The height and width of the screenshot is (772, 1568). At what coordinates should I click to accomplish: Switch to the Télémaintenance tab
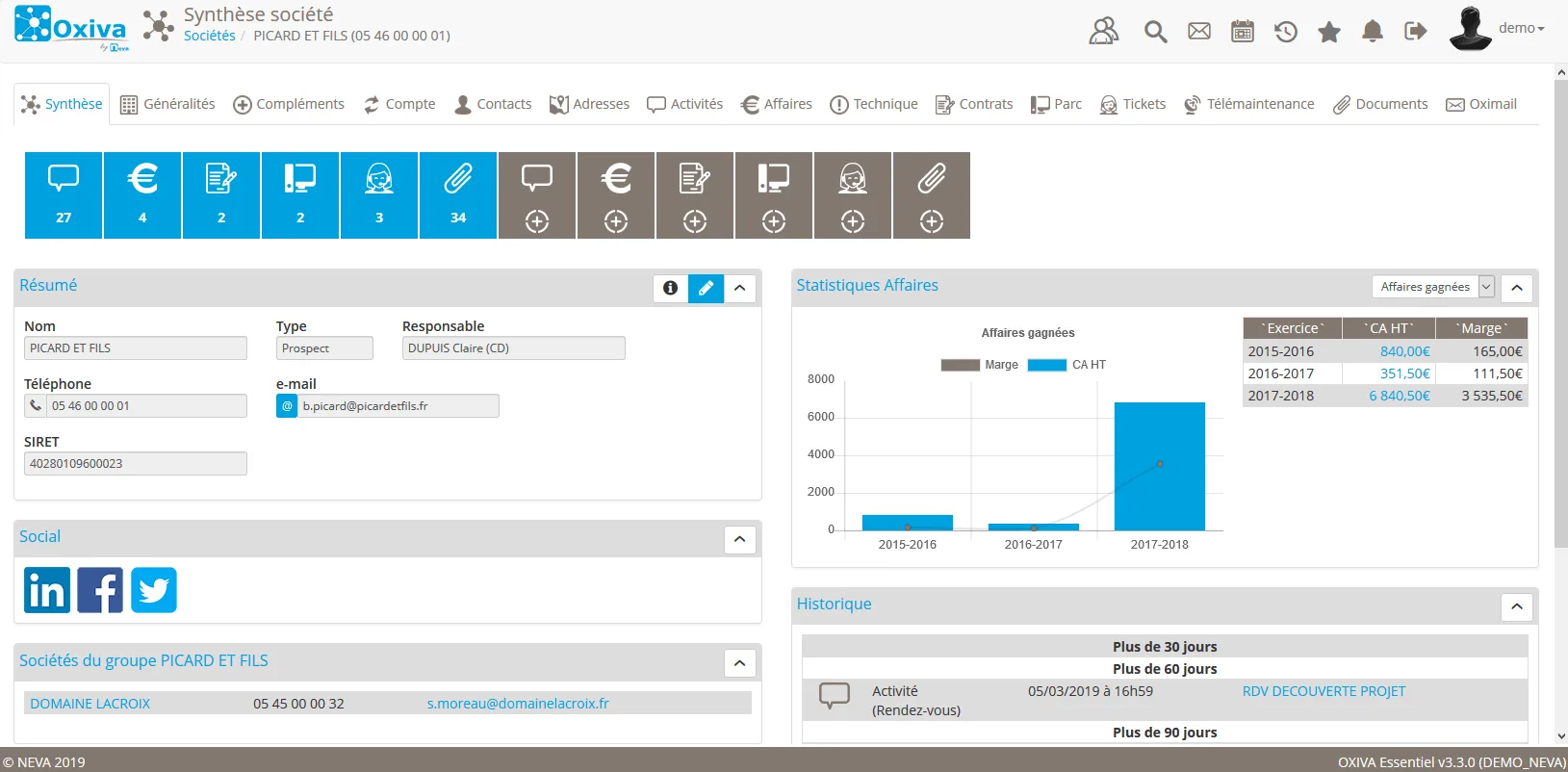[x=1248, y=104]
